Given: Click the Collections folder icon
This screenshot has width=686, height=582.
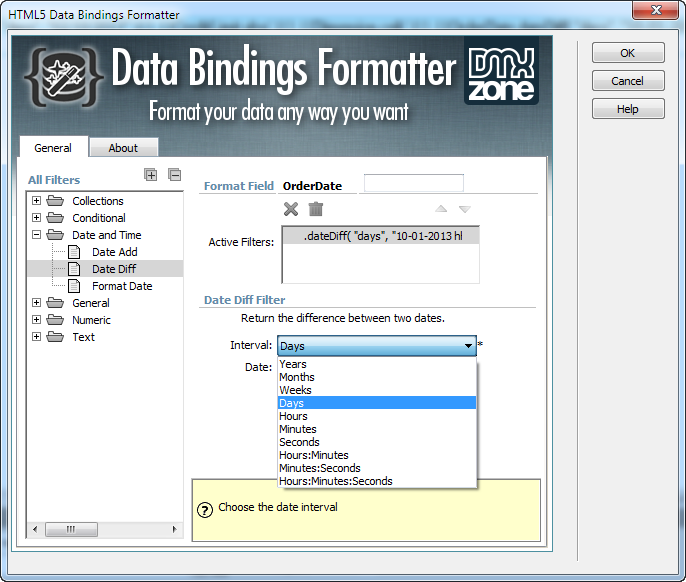Looking at the screenshot, I should click(55, 201).
